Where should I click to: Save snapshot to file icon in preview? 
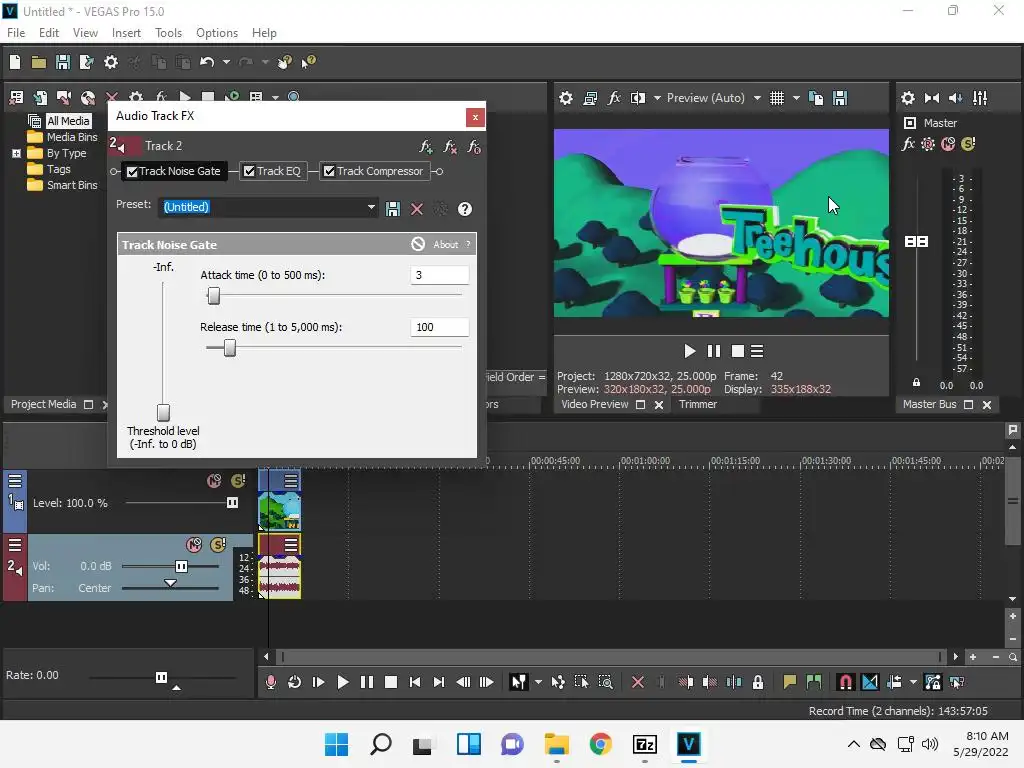pos(840,99)
